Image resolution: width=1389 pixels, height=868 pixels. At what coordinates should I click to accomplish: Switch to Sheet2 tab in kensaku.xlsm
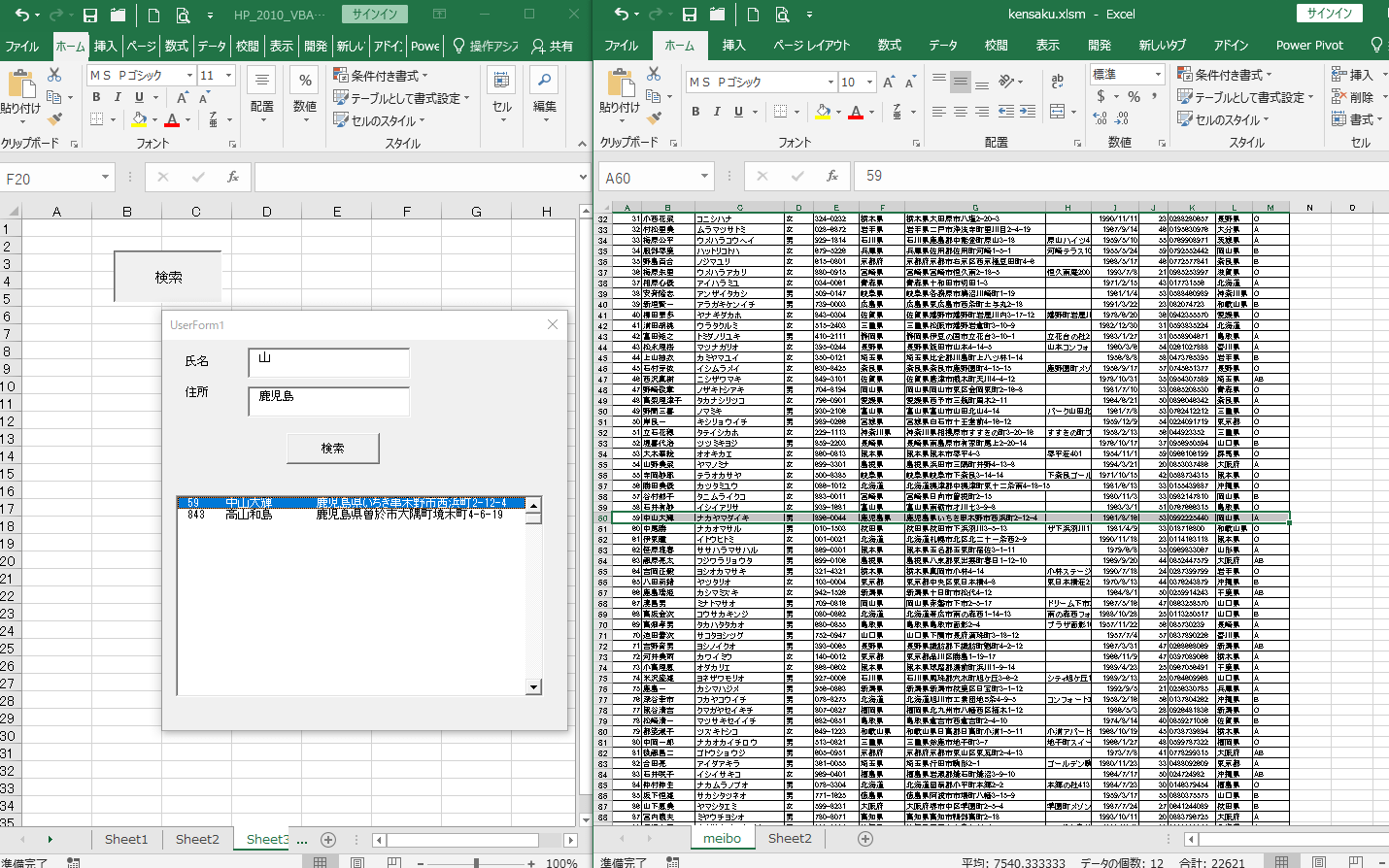pyautogui.click(x=790, y=838)
